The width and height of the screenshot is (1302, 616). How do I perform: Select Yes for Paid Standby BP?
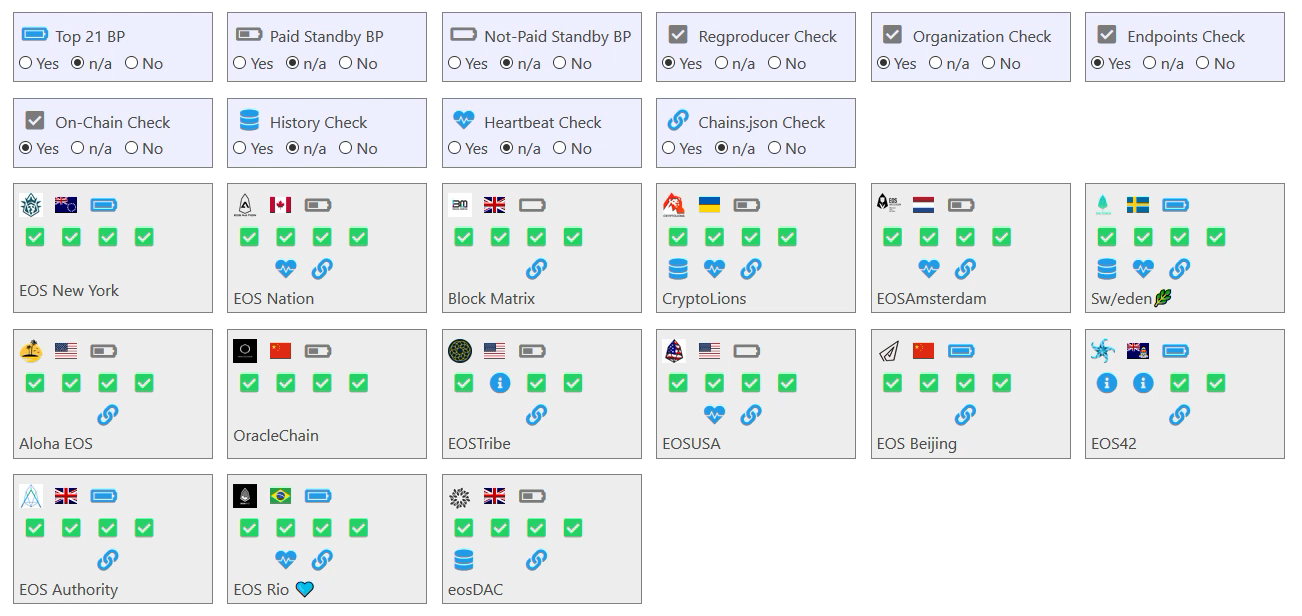[x=240, y=63]
